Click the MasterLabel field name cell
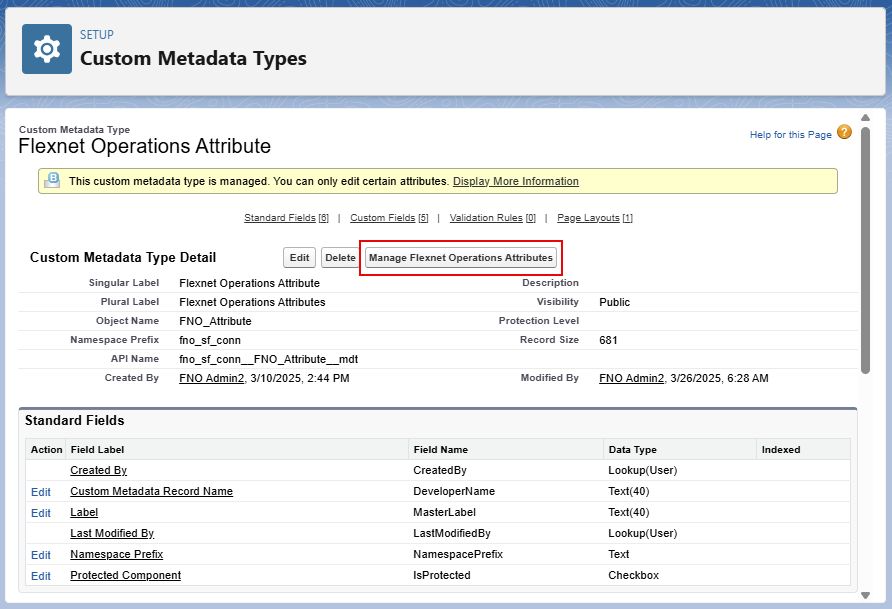 pos(444,512)
